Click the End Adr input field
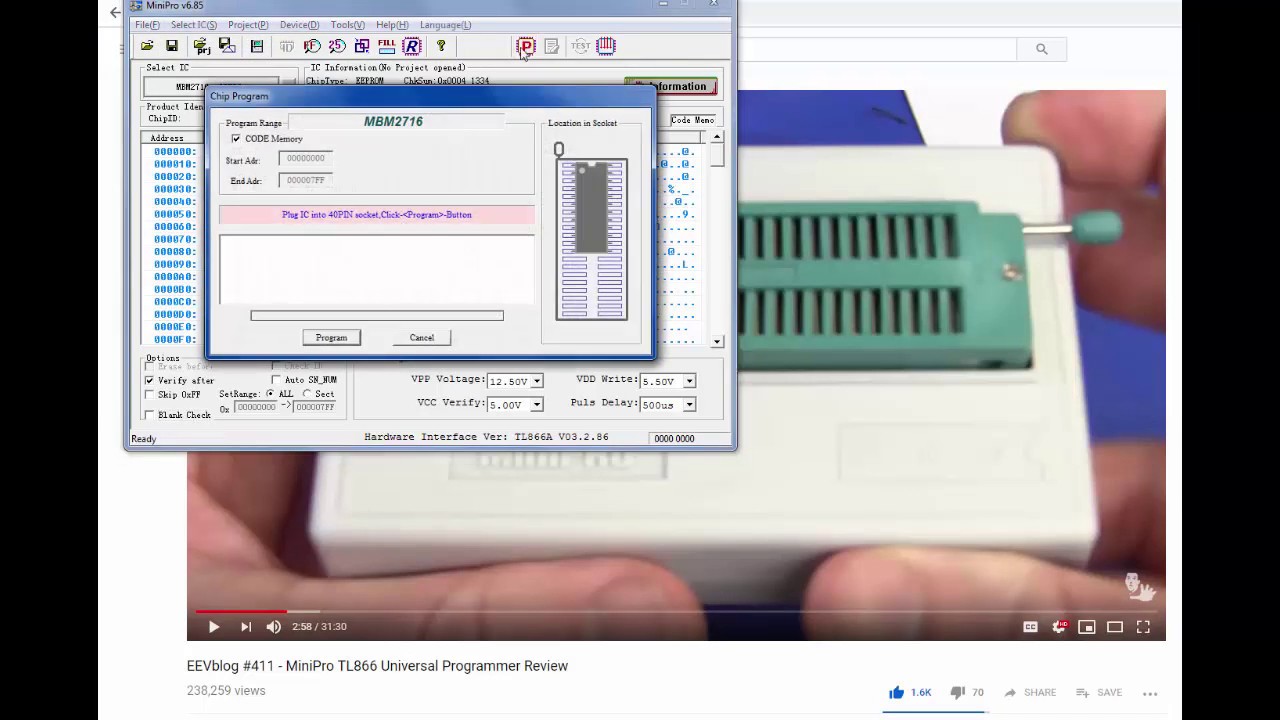1280x720 pixels. coord(305,180)
